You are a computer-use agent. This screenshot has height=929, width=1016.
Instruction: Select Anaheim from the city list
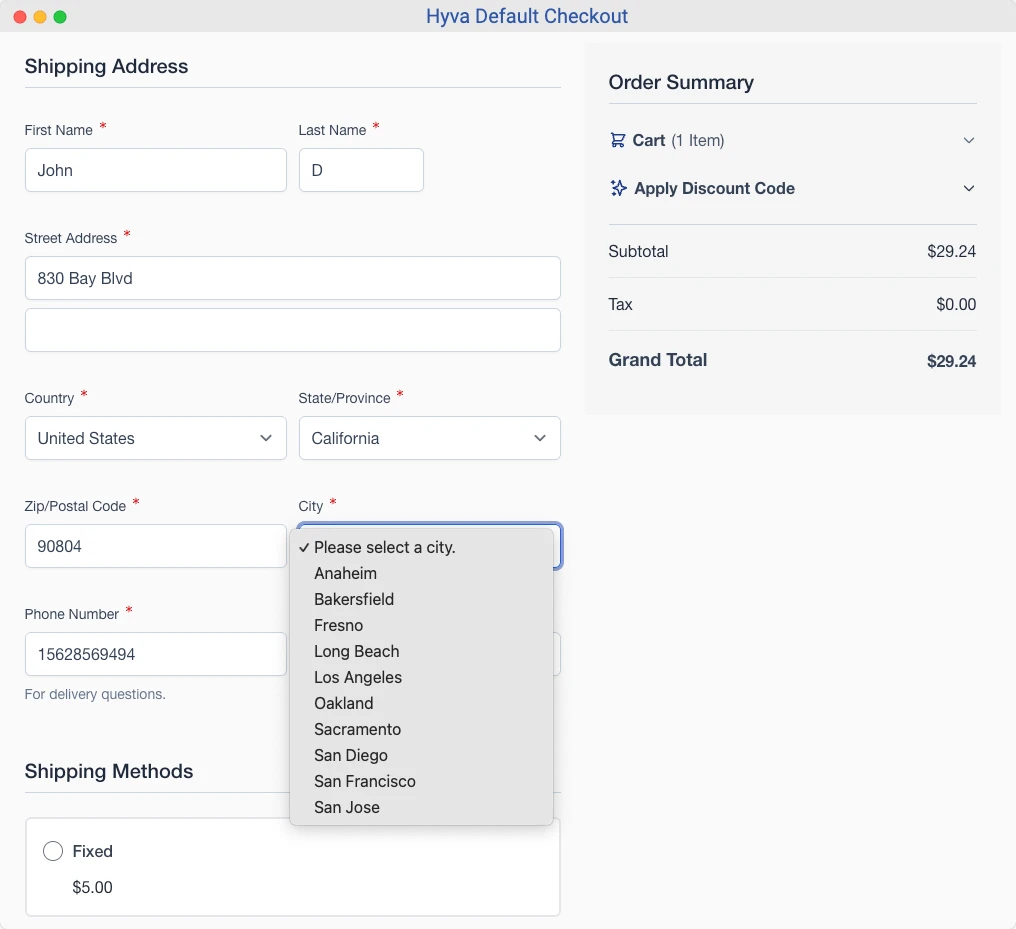pos(345,573)
